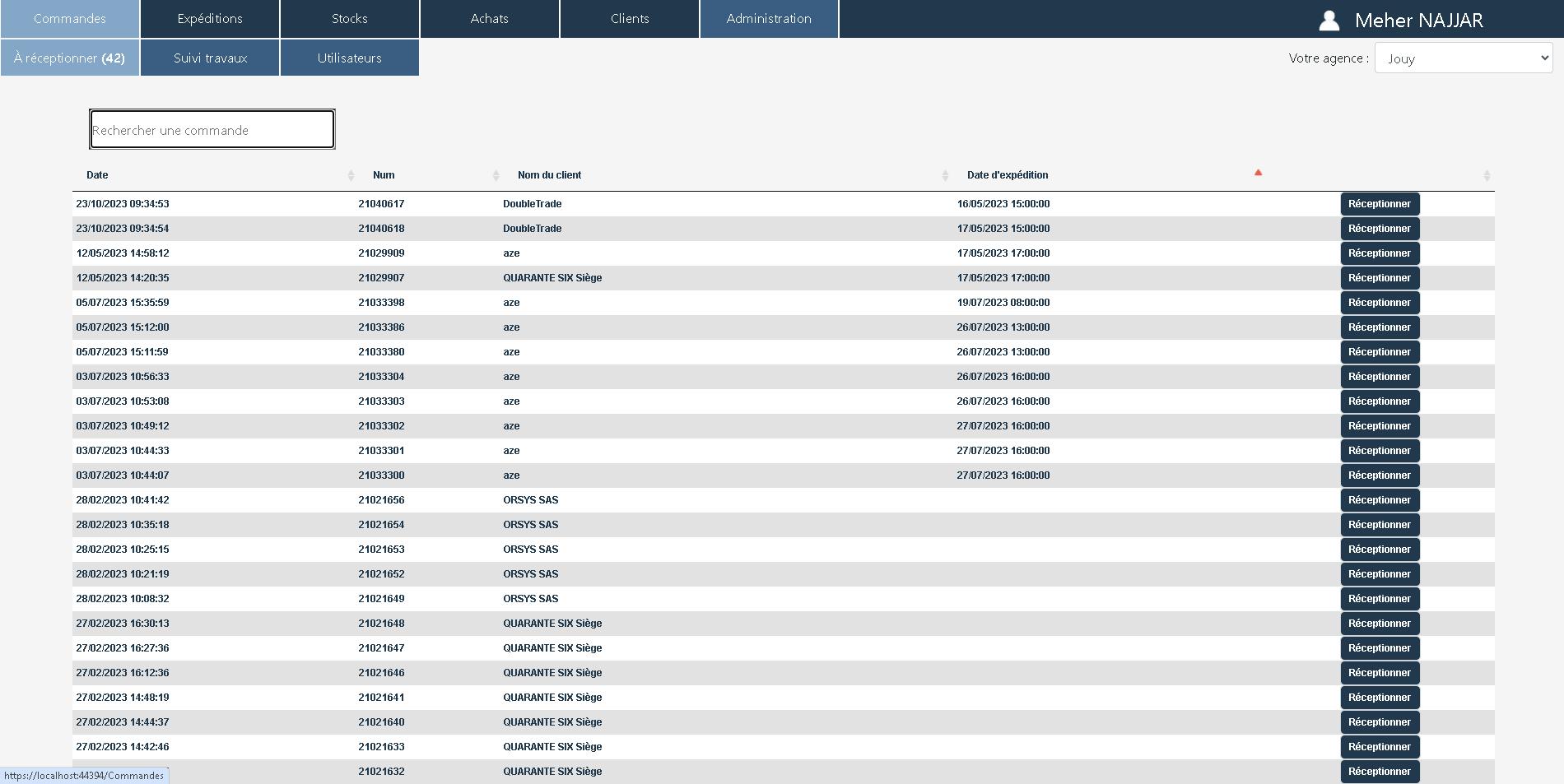Click Réceptionner for order 21029907
1564x784 pixels.
point(1380,278)
